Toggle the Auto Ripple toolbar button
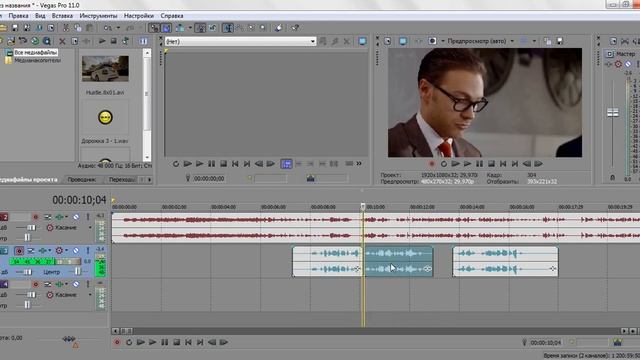 pyautogui.click(x=180, y=28)
